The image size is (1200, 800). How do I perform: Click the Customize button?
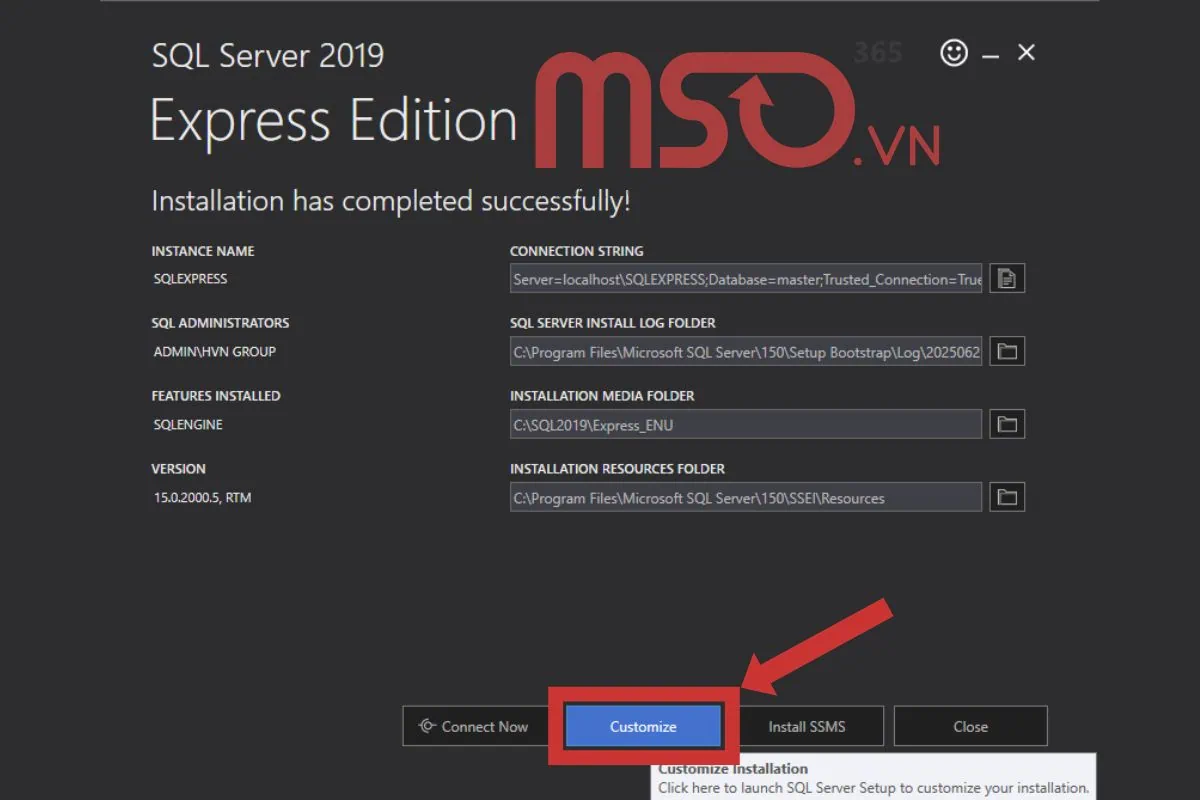coord(643,726)
